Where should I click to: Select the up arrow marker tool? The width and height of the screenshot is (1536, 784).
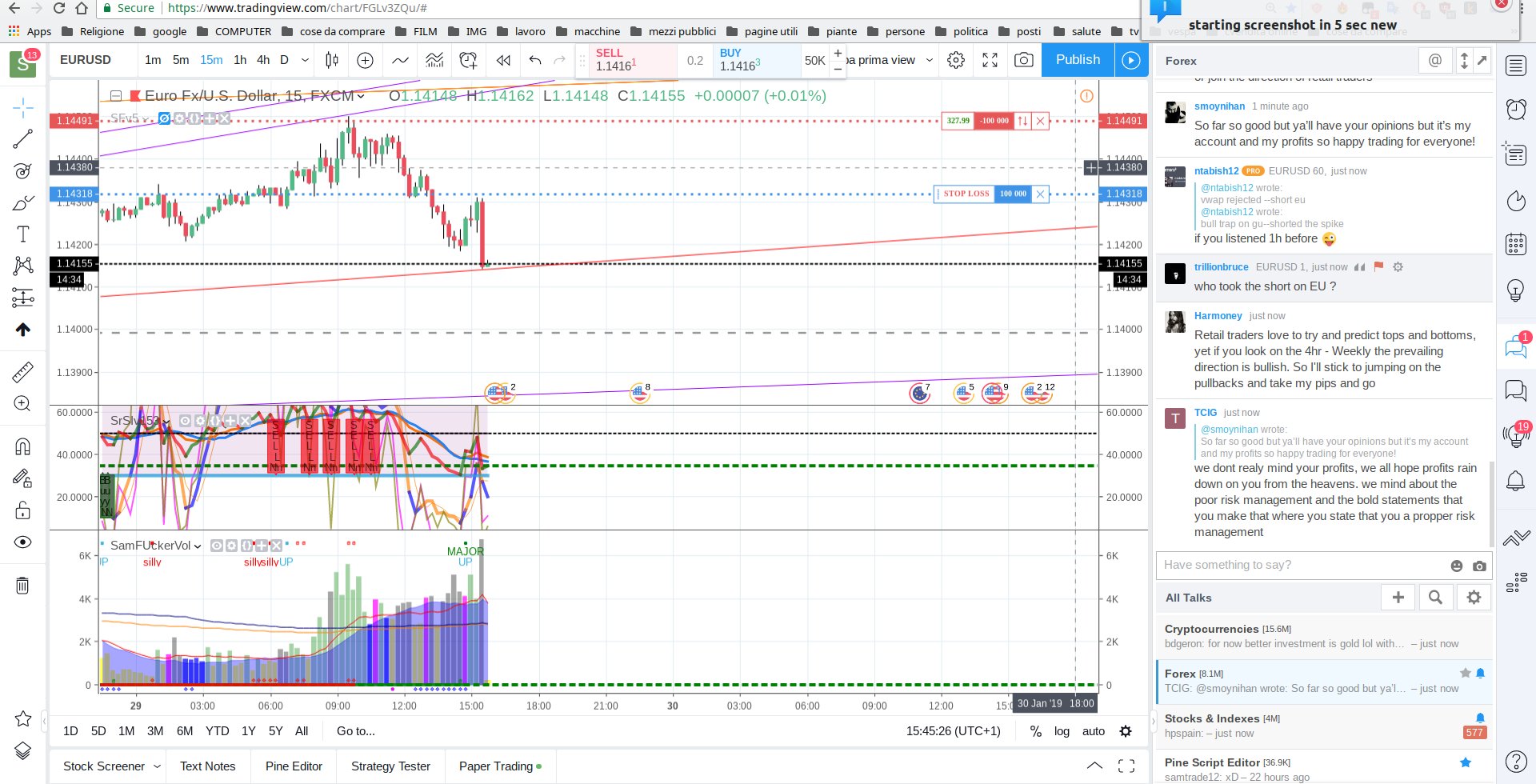tap(23, 330)
